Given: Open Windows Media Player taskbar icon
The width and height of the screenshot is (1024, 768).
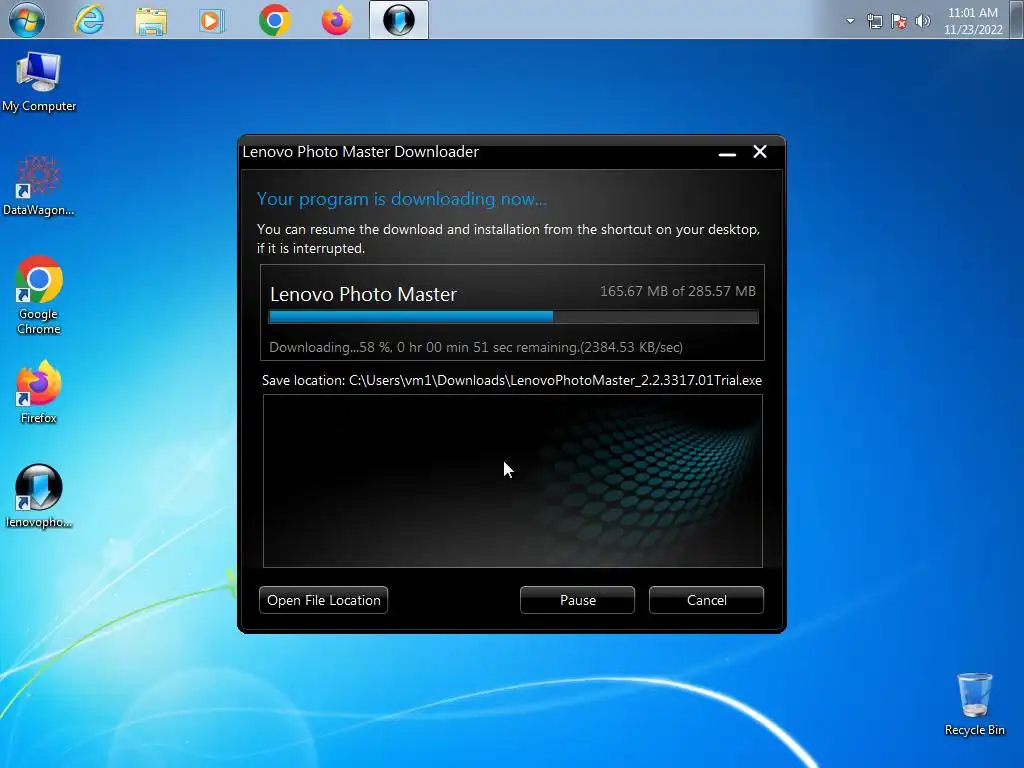Looking at the screenshot, I should tap(212, 21).
